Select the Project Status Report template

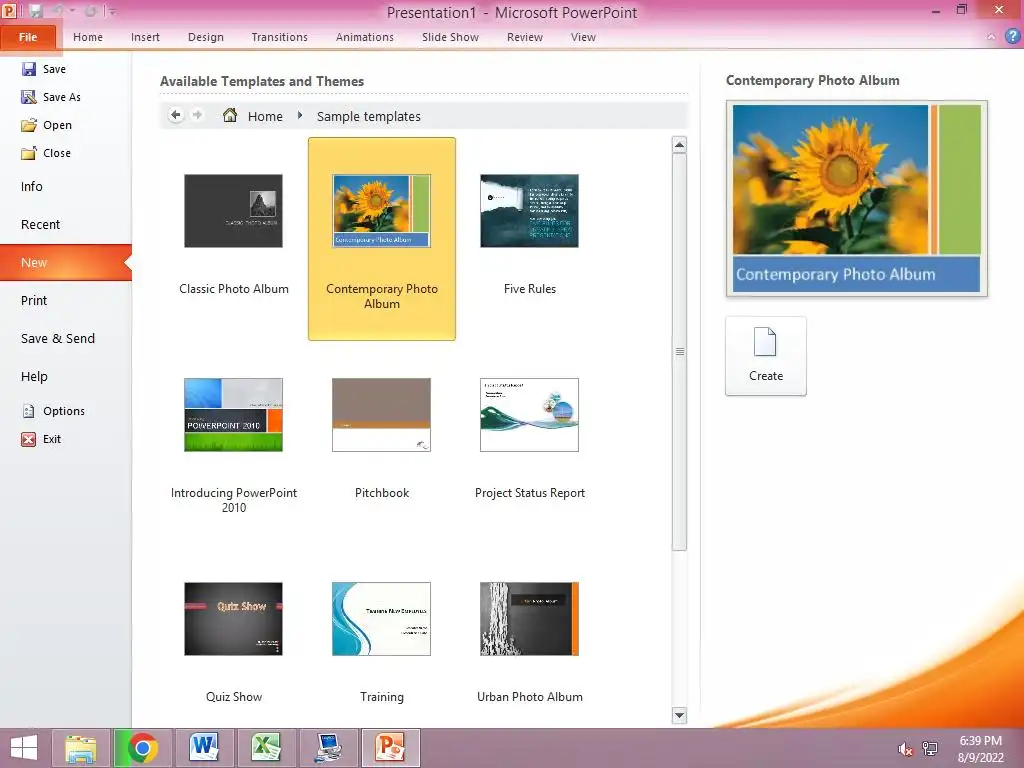pyautogui.click(x=530, y=444)
